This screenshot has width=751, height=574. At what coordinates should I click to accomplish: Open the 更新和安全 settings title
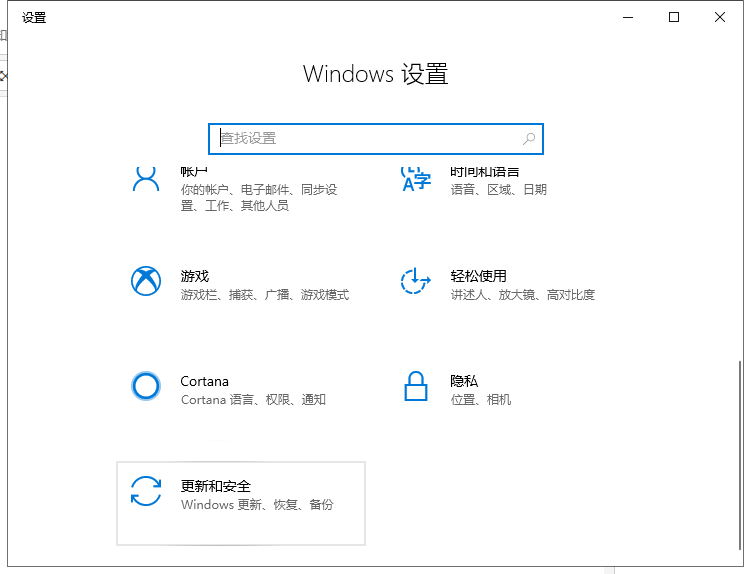(216, 486)
